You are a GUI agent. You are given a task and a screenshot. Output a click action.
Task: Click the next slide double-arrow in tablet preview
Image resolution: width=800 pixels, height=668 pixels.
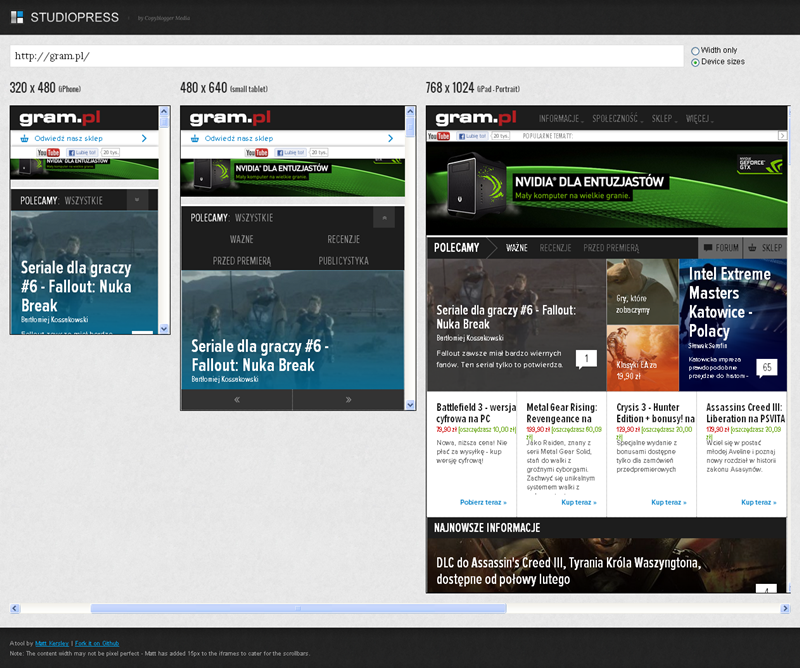pos(348,399)
